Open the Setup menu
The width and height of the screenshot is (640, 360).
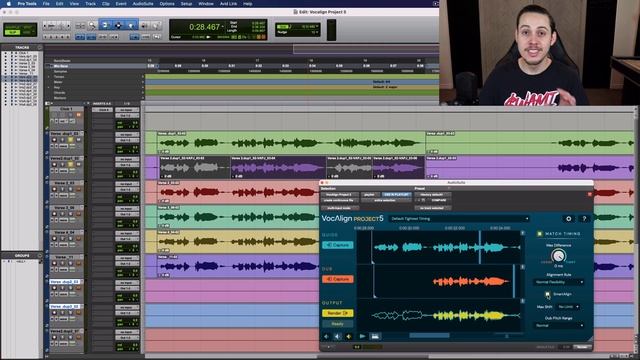pos(186,4)
